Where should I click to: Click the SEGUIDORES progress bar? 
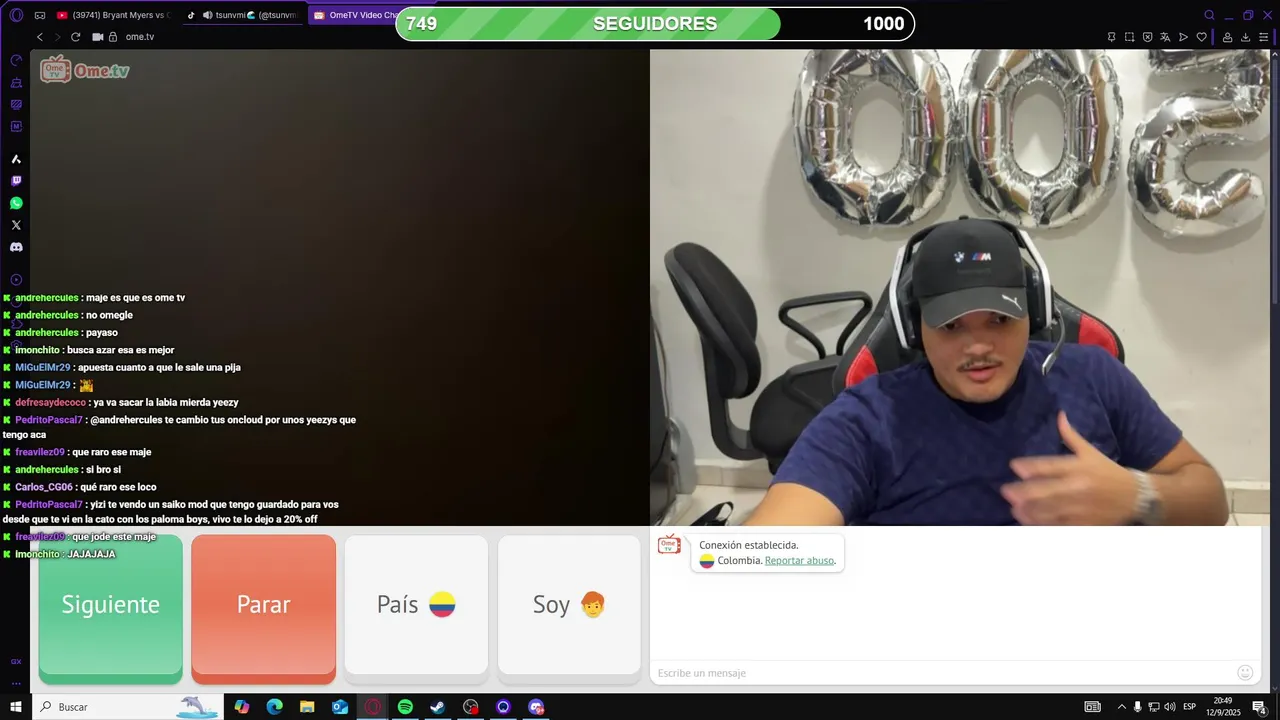[655, 24]
